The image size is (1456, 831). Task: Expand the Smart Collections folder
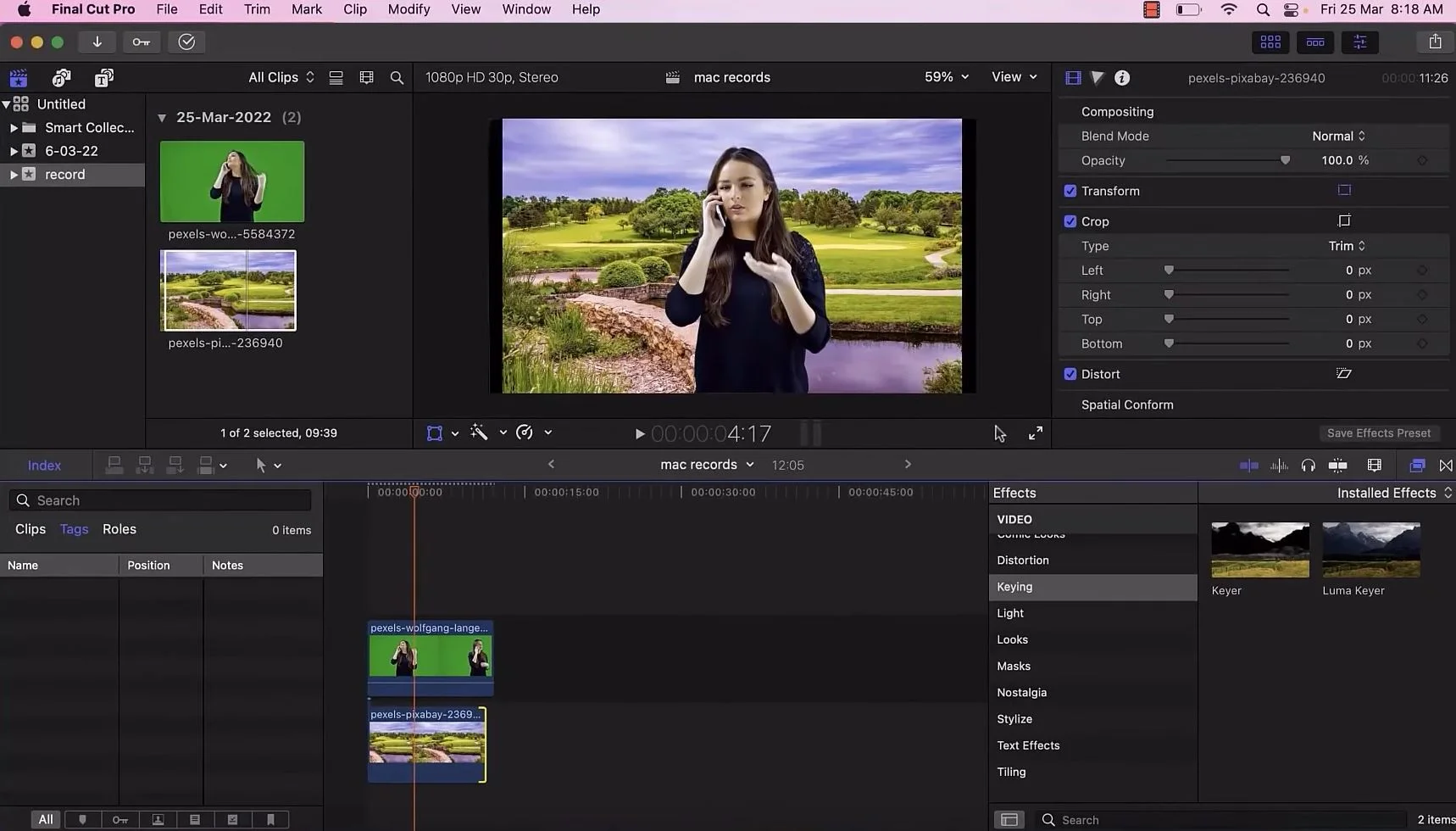(14, 127)
